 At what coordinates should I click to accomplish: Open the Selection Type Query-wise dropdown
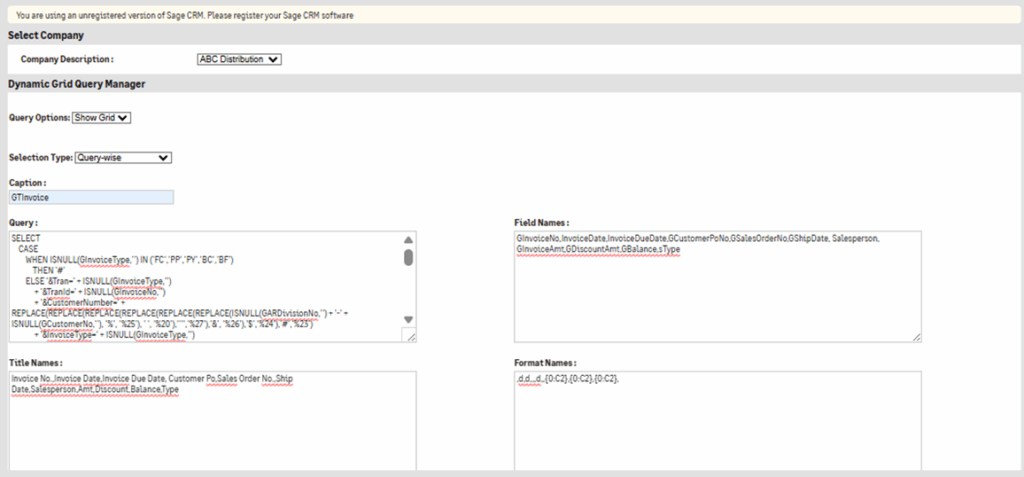click(x=123, y=157)
